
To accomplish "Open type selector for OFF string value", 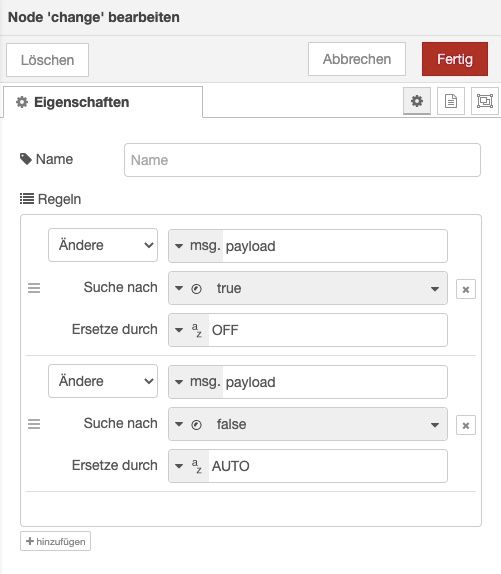I will (189, 330).
